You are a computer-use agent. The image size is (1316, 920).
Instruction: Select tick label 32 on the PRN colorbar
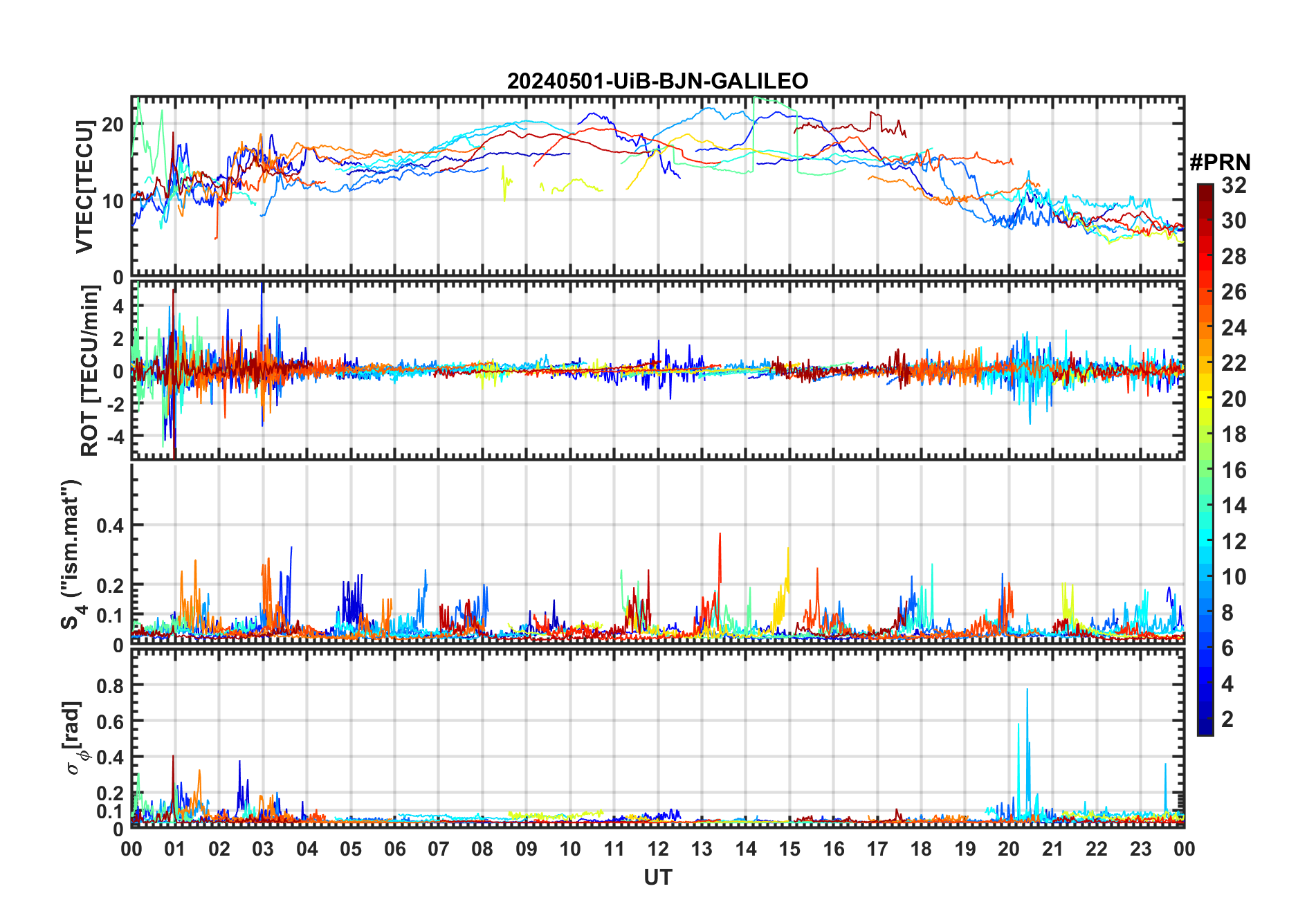click(1234, 185)
